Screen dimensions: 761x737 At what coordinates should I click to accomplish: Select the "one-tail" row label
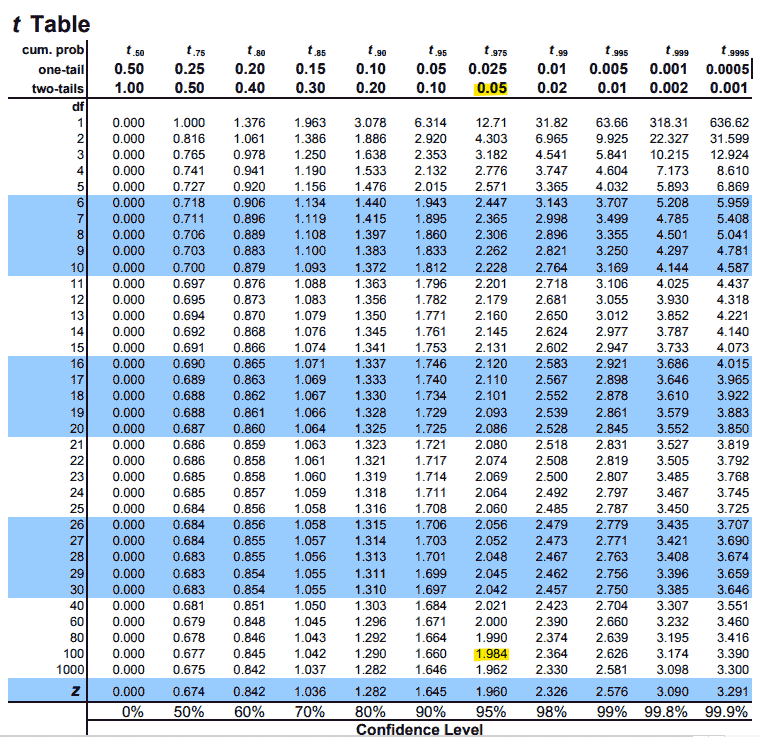(x=61, y=70)
